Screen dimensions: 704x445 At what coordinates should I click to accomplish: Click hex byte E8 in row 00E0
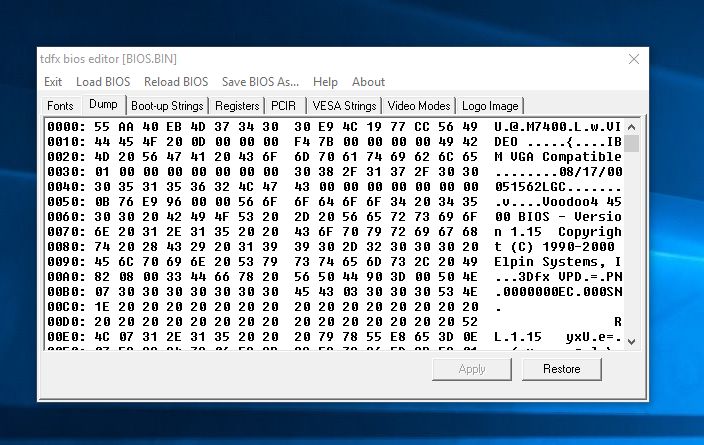(398, 337)
